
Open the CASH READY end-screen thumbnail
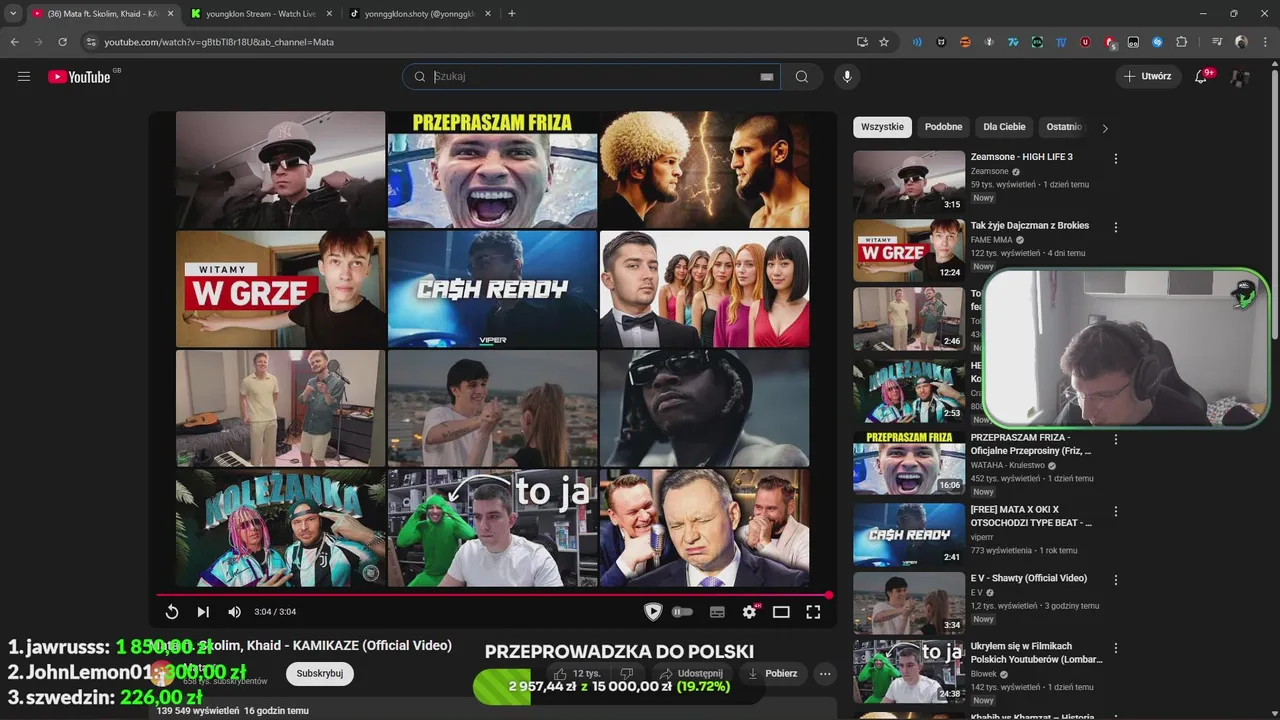tap(492, 289)
